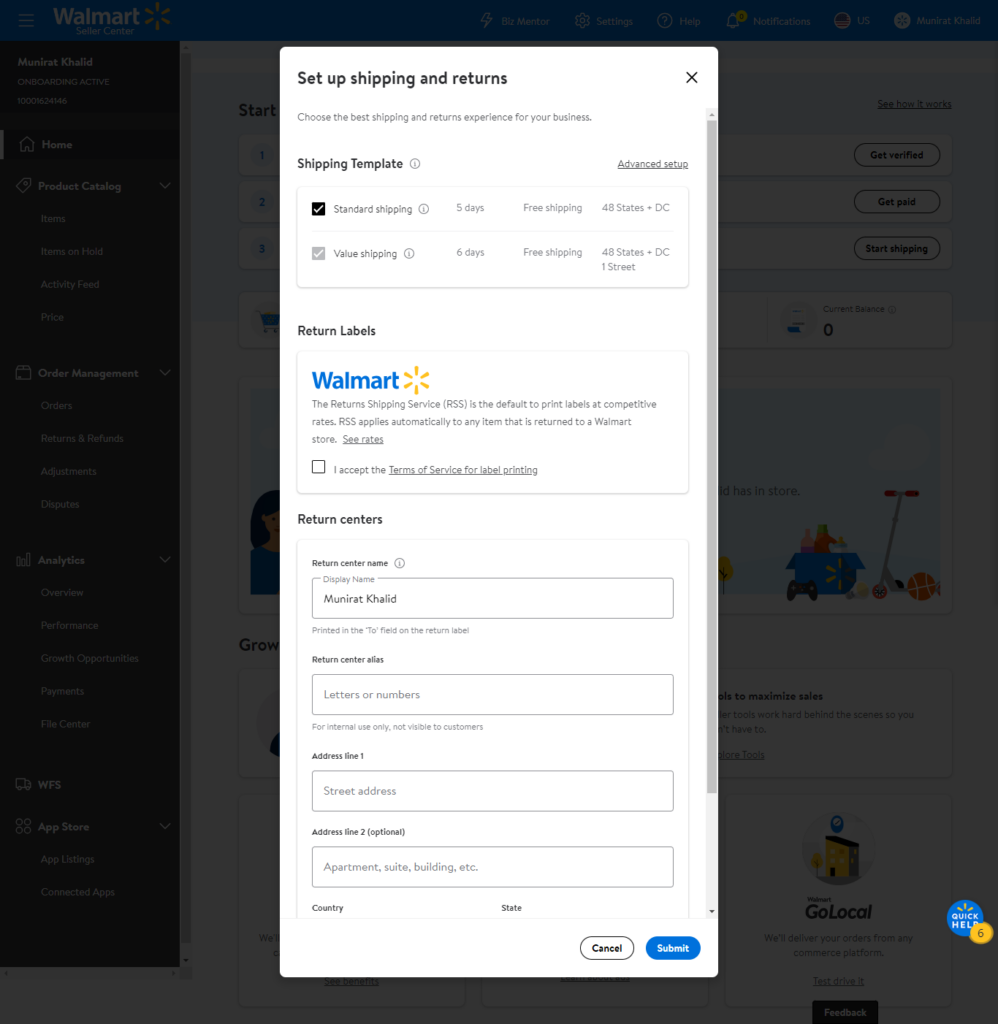The height and width of the screenshot is (1024, 998).
Task: Open the Munirat Khalid profile avatar
Action: (x=902, y=21)
